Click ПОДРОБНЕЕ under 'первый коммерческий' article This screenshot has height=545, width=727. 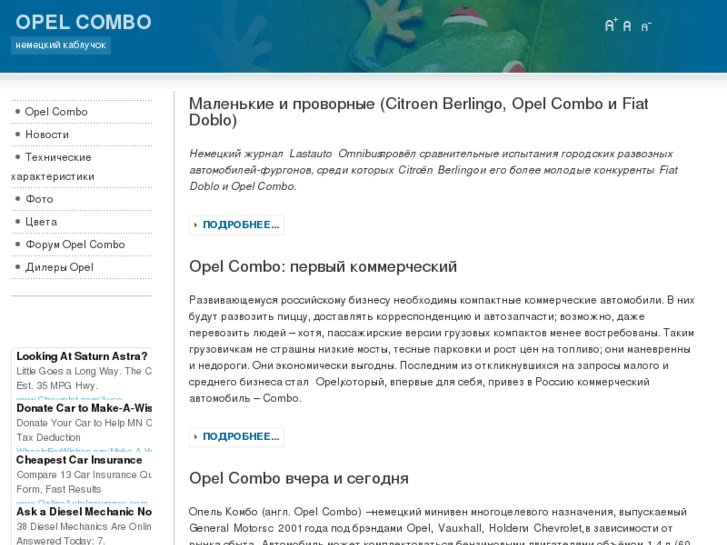(236, 437)
